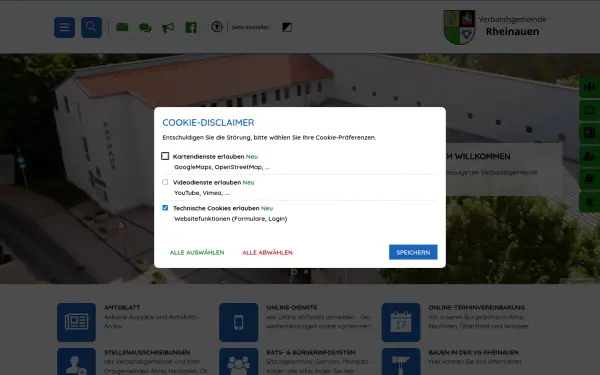This screenshot has height=375, width=600.
Task: Click the 'Videodienste erlauben' label text
Action: (x=207, y=183)
